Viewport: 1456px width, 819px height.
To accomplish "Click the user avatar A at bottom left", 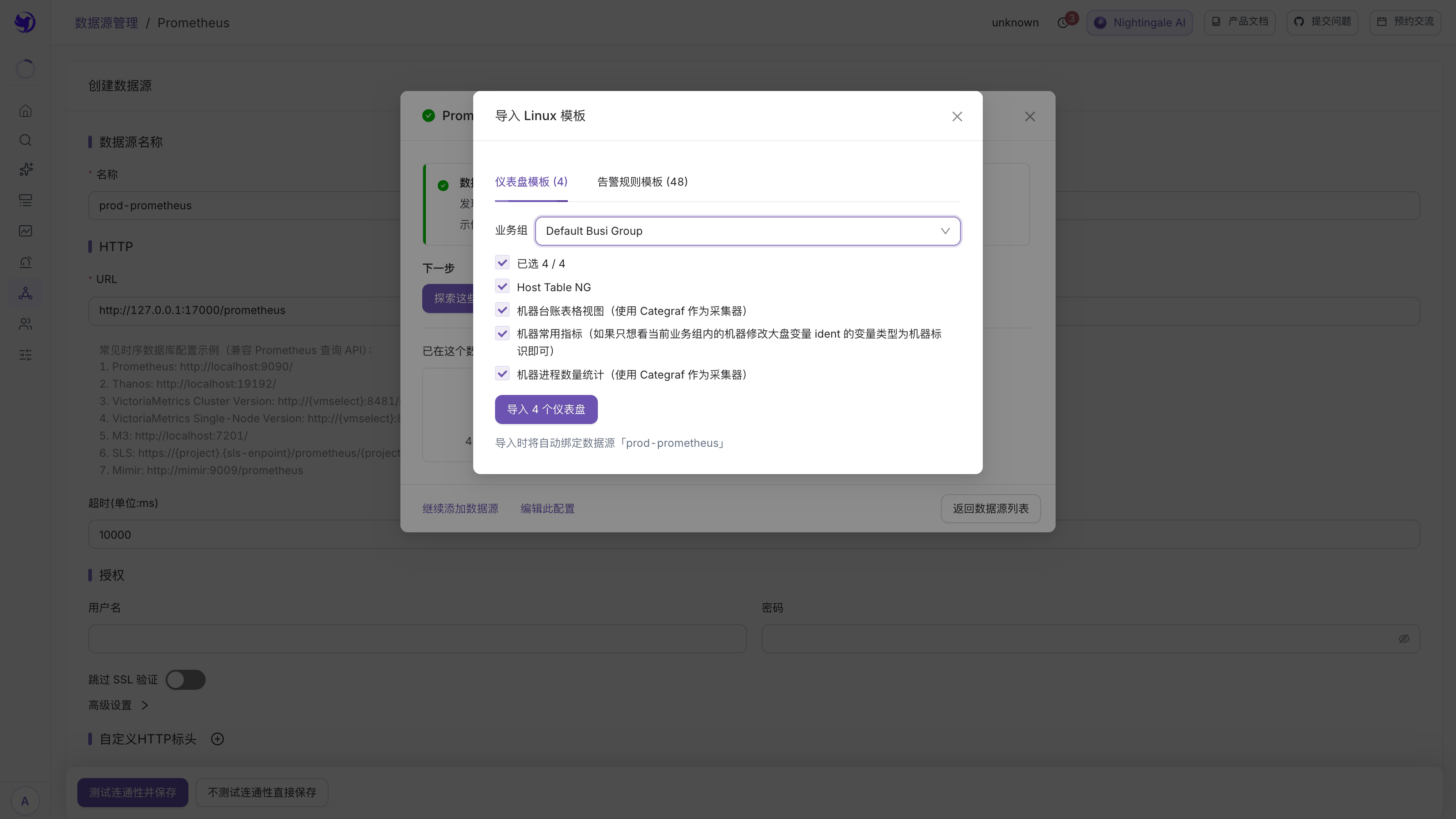I will click(25, 801).
